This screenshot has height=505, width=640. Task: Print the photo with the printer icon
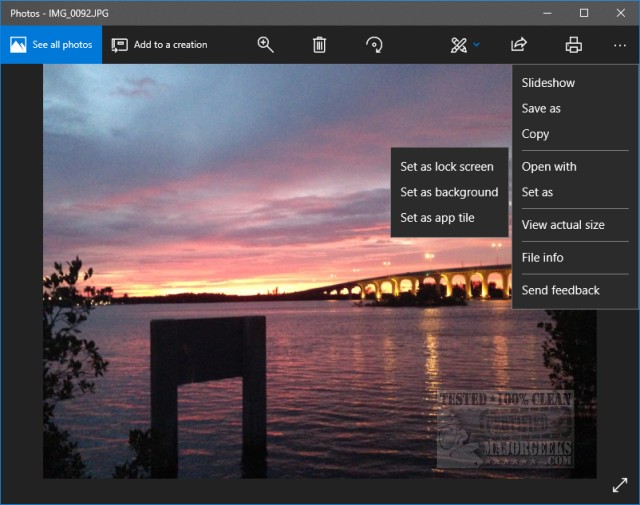573,45
